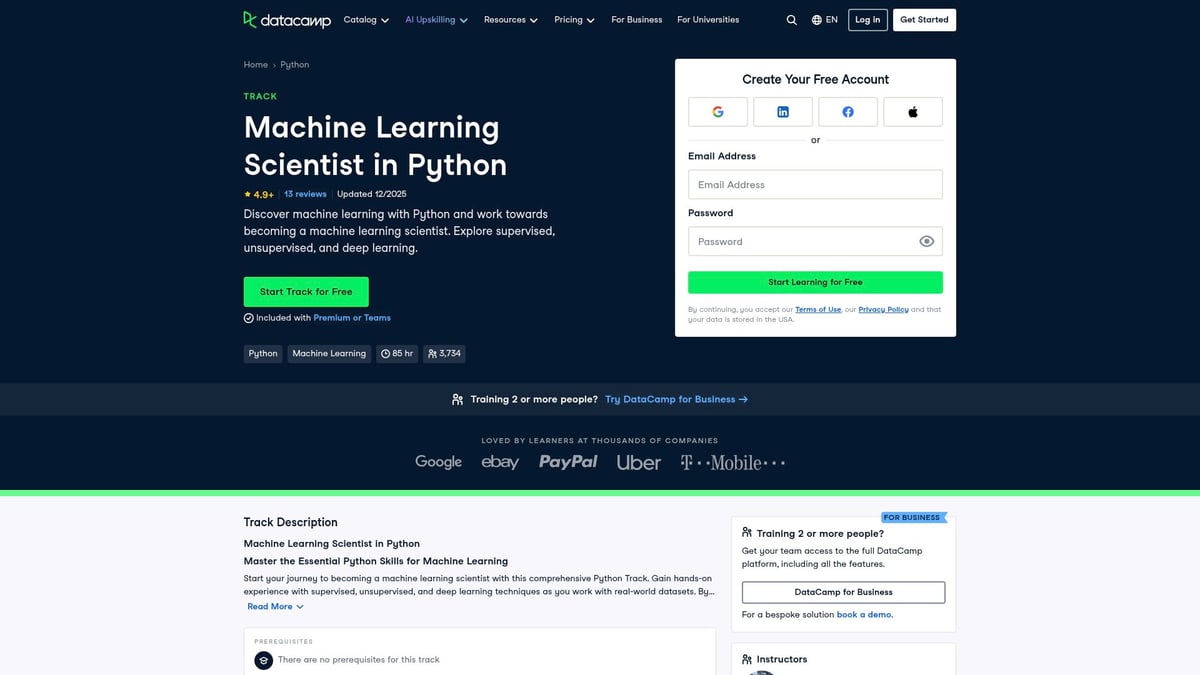
Task: Expand the Catalog menu
Action: [x=366, y=20]
